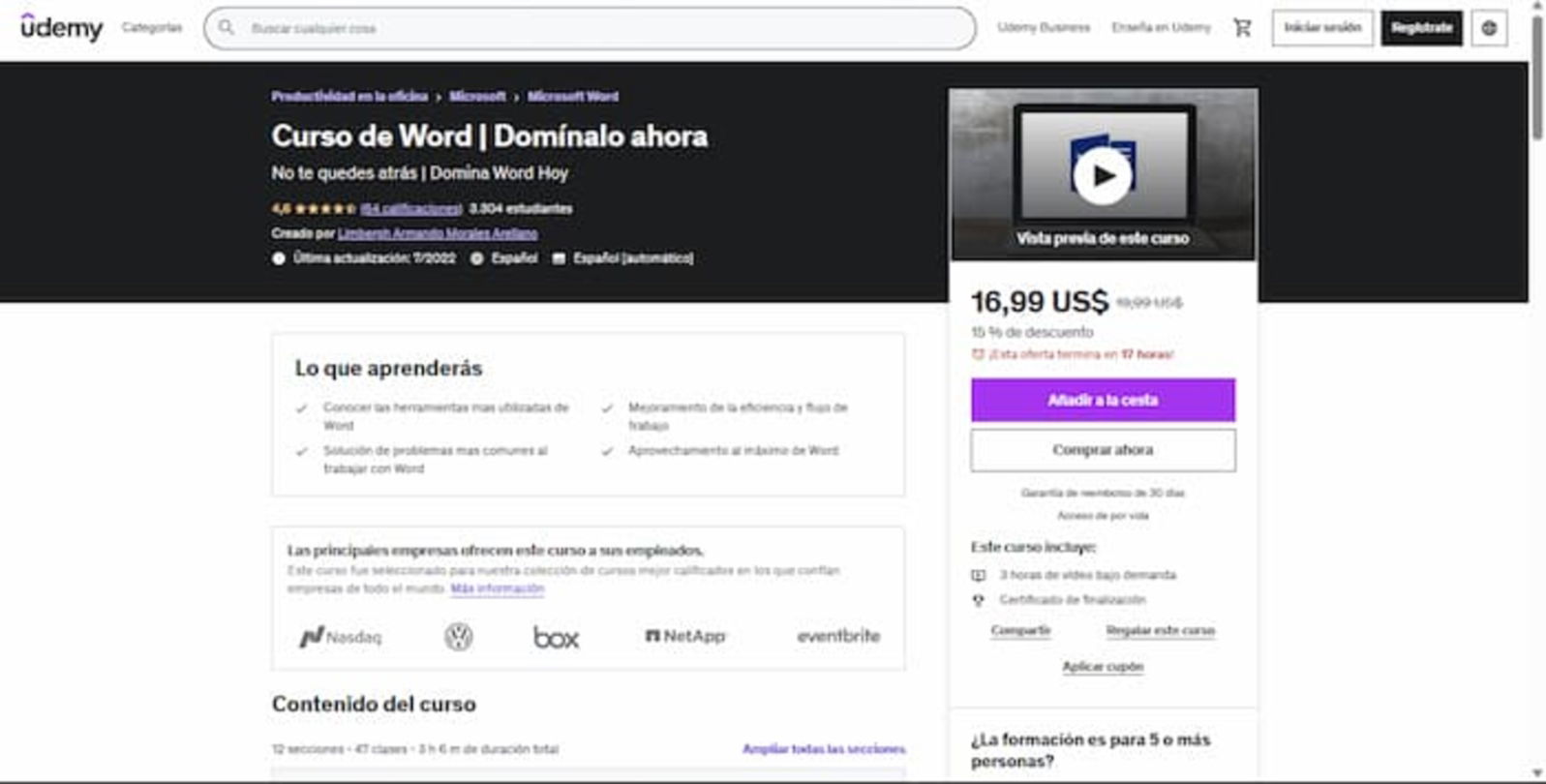The image size is (1546, 784).
Task: Open Enseña en Udemy link
Action: click(1161, 28)
